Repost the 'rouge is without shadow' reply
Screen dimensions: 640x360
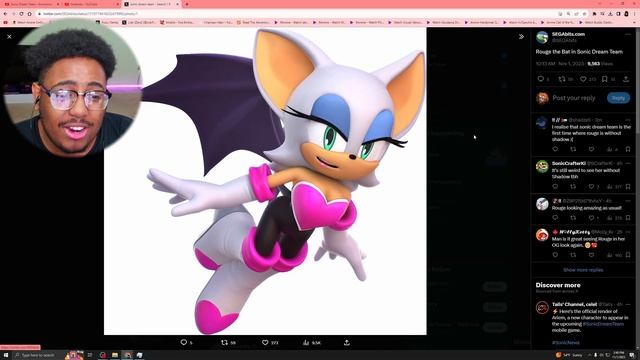(573, 149)
